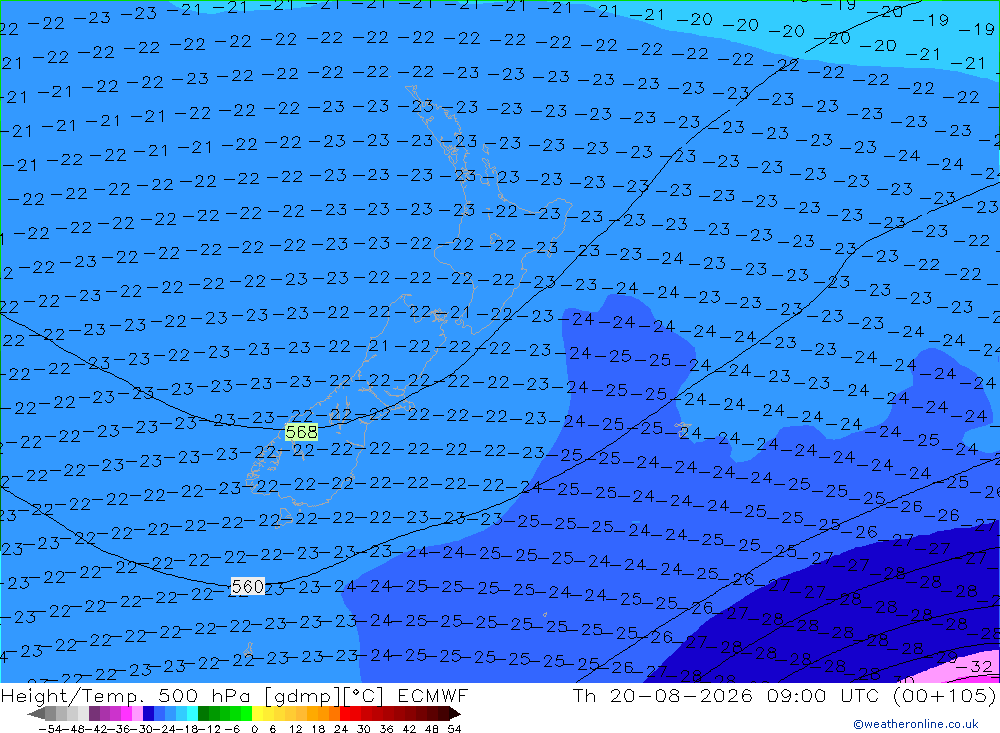Click the (00+105) forecast hour text
The width and height of the screenshot is (1000, 733).
943,695
